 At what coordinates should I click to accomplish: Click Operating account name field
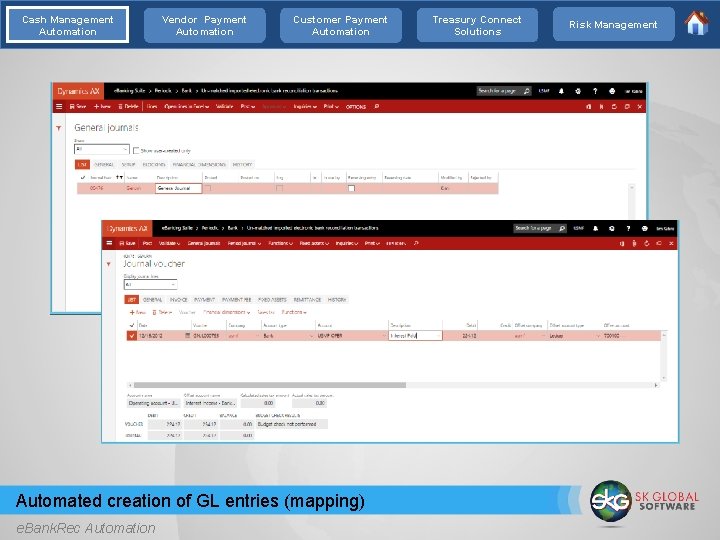153,403
